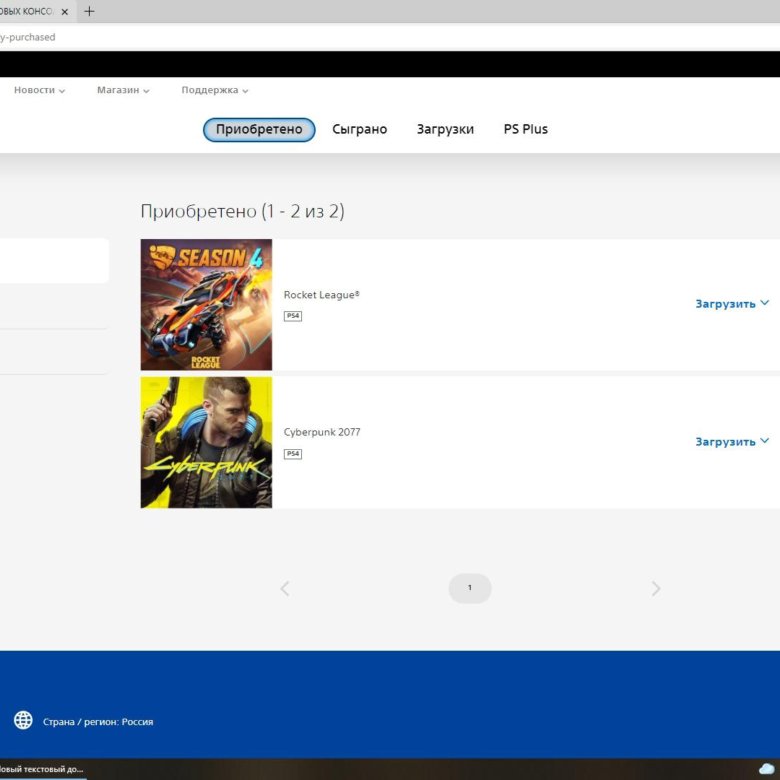Image resolution: width=780 pixels, height=780 pixels.
Task: Open the cloud icon in system tray
Action: coord(767,769)
